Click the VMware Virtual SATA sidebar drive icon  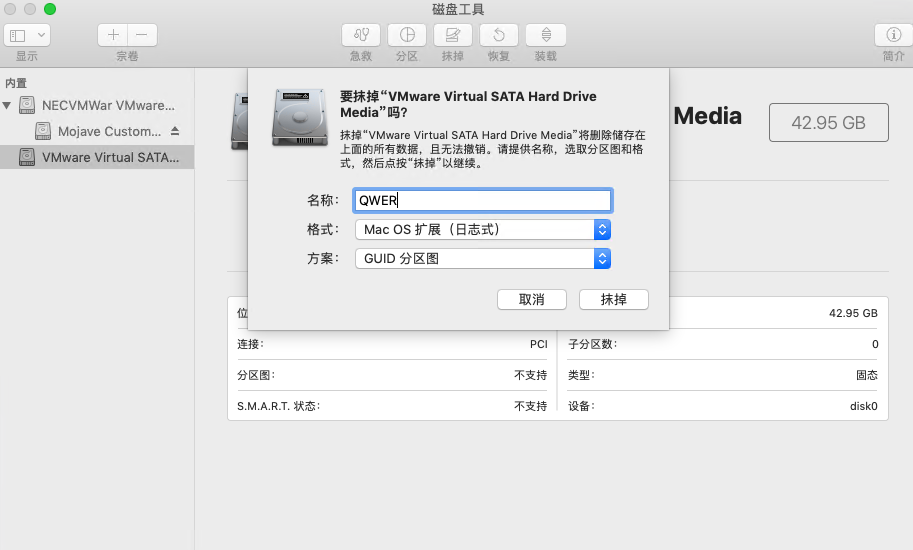27,157
